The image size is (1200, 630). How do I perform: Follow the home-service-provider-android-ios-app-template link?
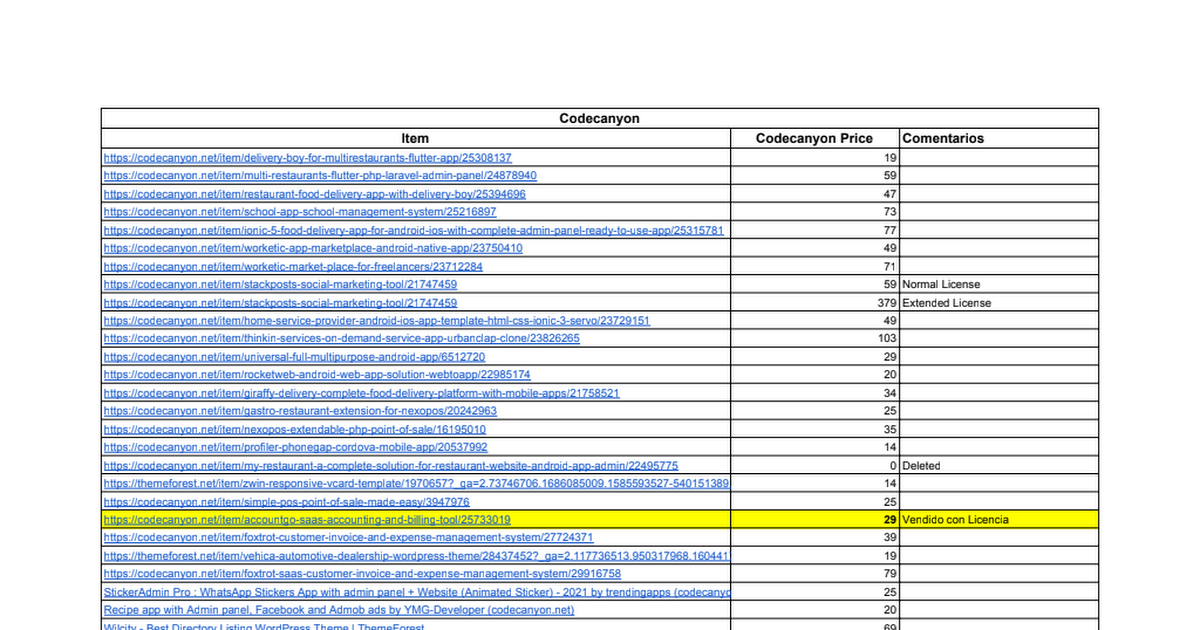pyautogui.click(x=377, y=320)
